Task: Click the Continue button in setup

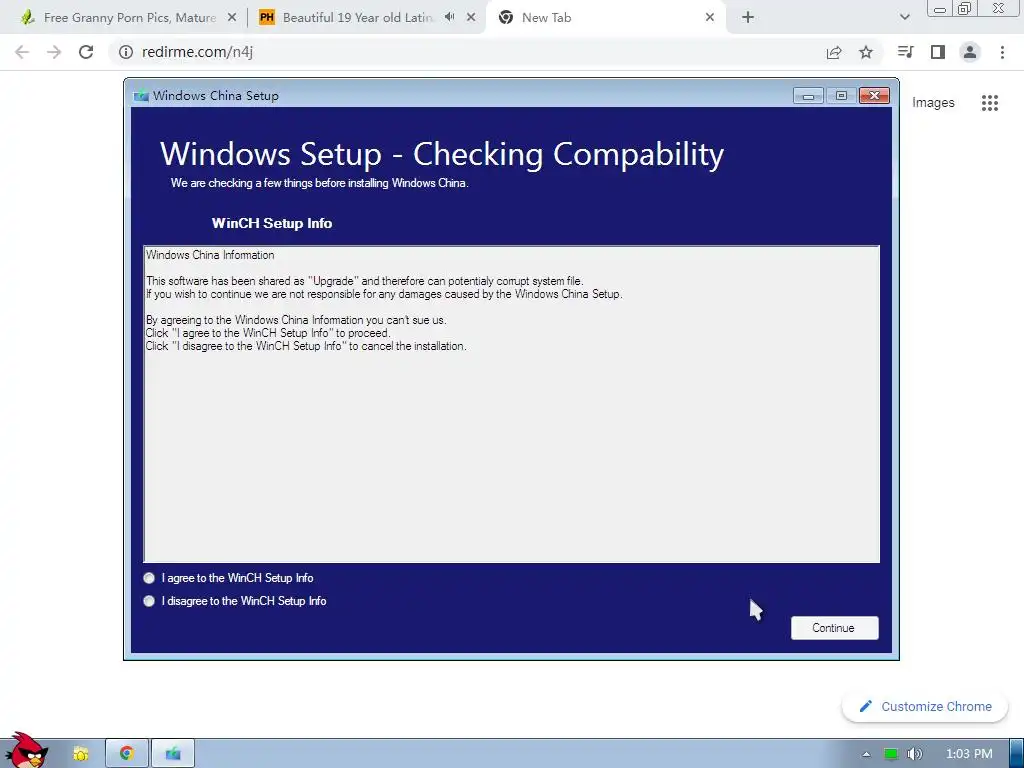Action: point(835,628)
